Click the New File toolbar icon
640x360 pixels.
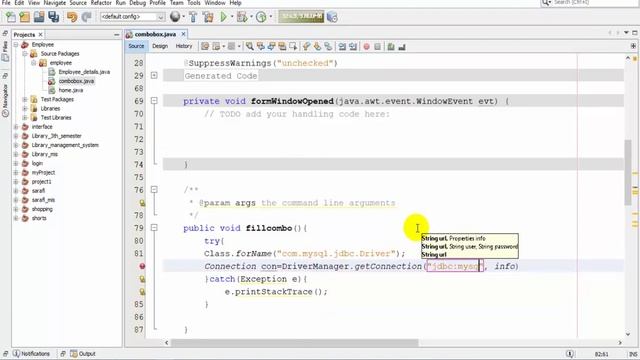pyautogui.click(x=11, y=17)
